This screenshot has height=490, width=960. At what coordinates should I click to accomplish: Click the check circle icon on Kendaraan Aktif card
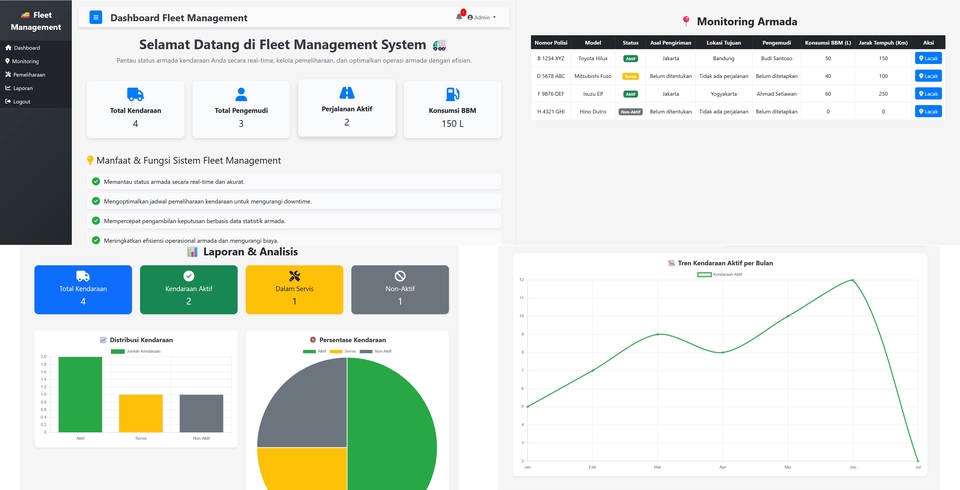pos(189,276)
